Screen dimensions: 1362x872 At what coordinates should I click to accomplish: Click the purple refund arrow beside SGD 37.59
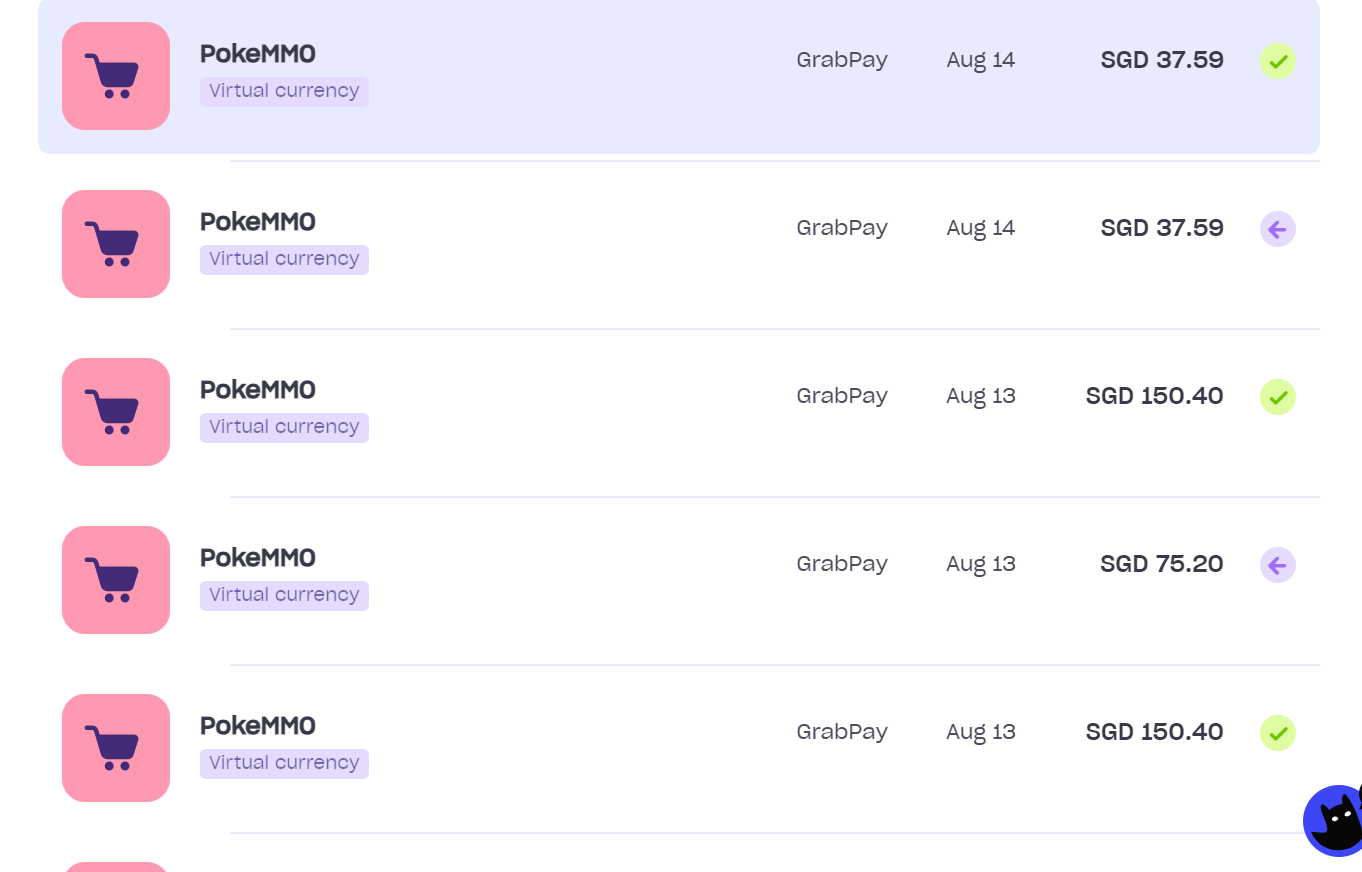[x=1278, y=229]
